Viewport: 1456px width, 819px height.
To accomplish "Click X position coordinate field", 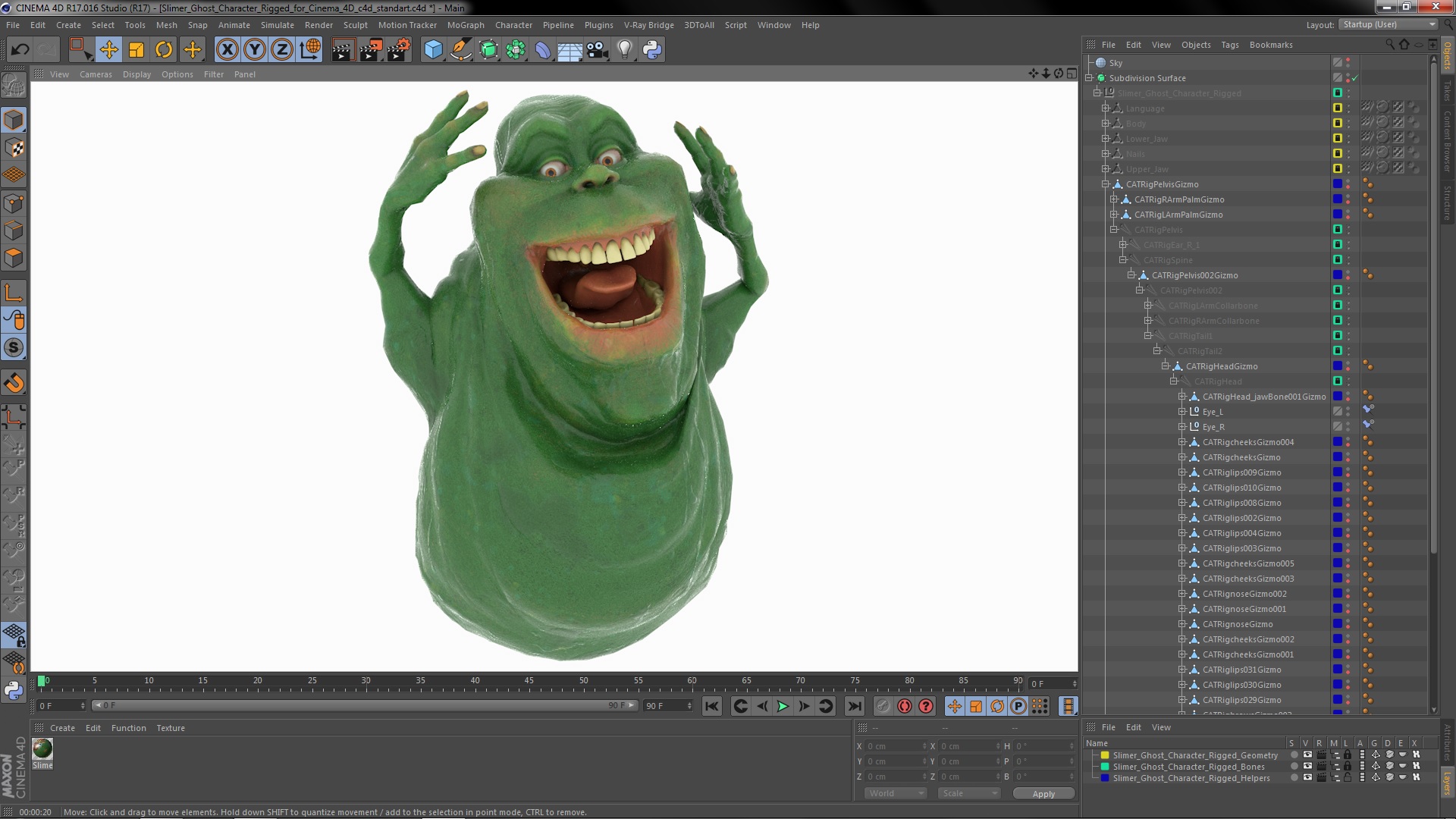I will pos(895,746).
